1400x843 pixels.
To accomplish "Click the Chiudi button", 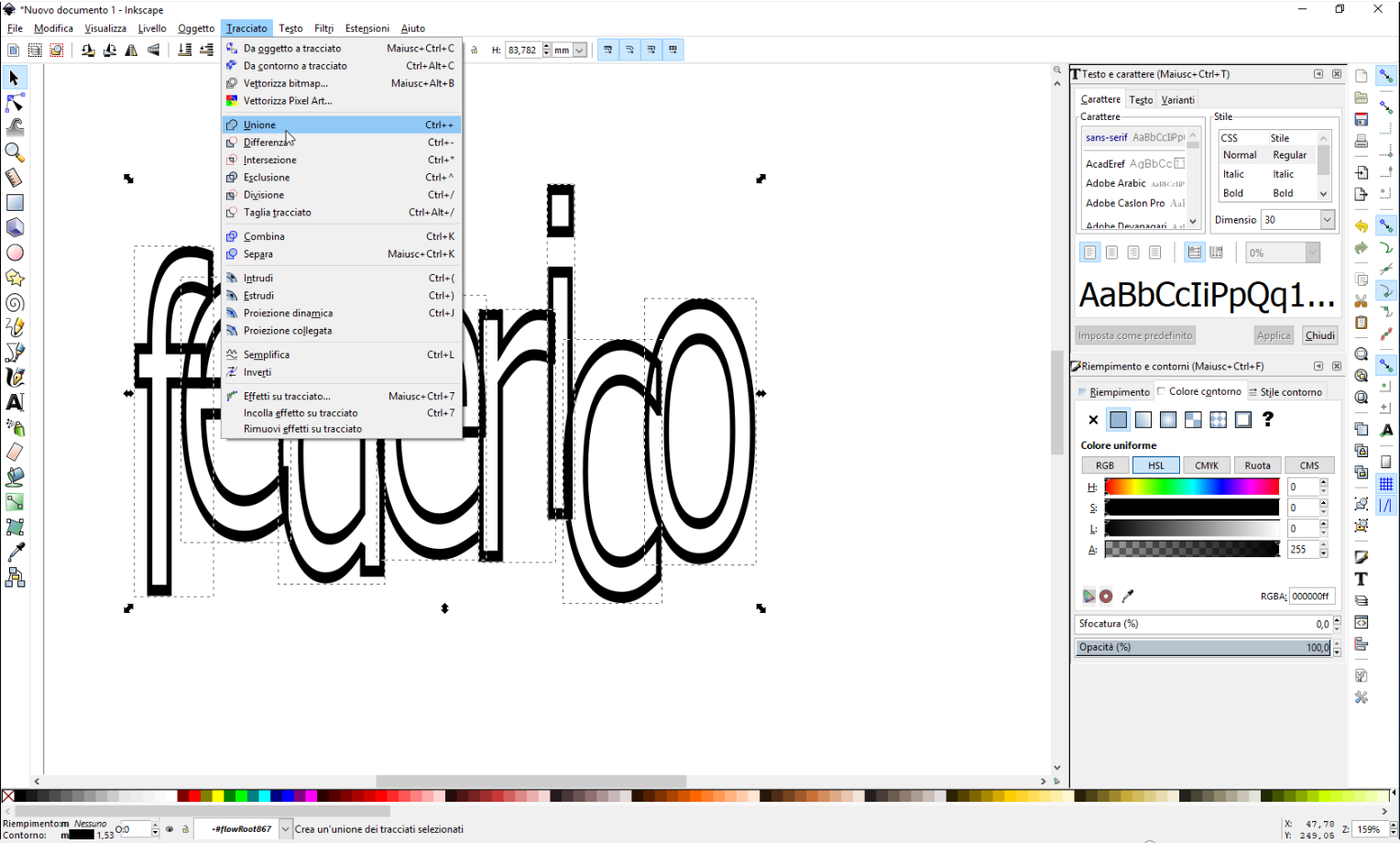I will coord(1319,335).
